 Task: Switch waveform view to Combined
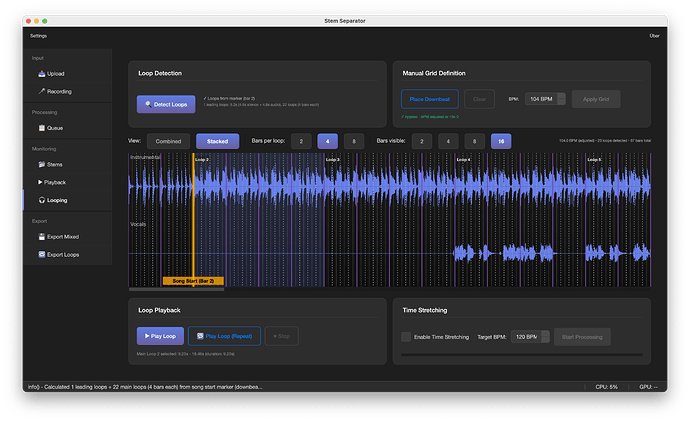(x=168, y=142)
